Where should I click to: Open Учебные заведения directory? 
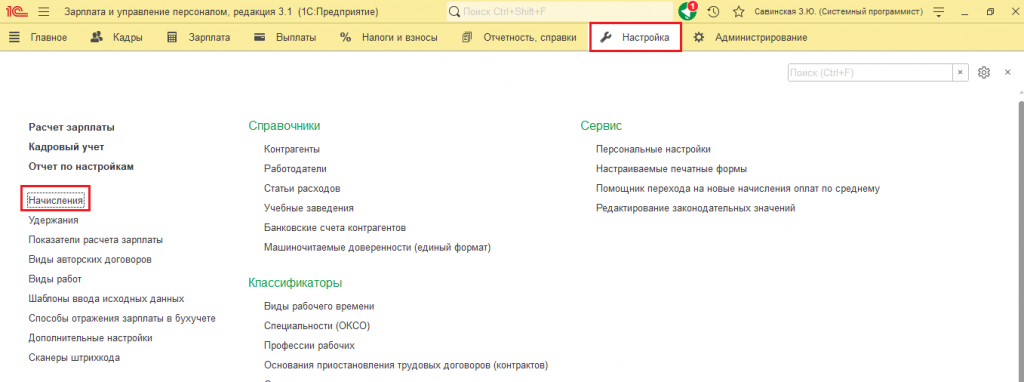click(309, 208)
